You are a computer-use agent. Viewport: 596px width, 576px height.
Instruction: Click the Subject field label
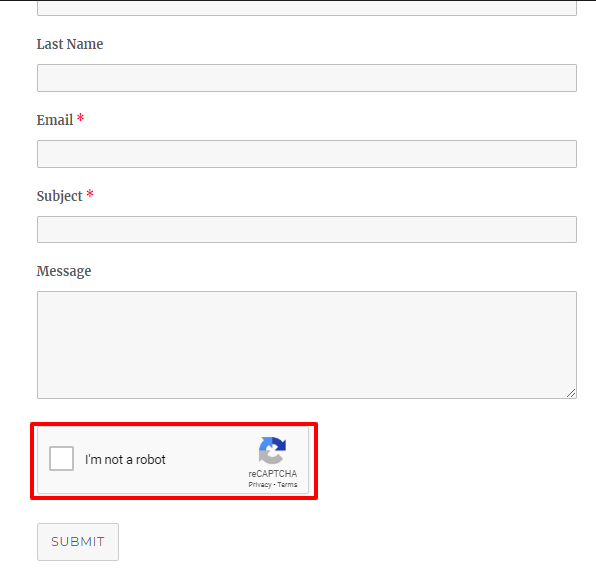click(59, 197)
